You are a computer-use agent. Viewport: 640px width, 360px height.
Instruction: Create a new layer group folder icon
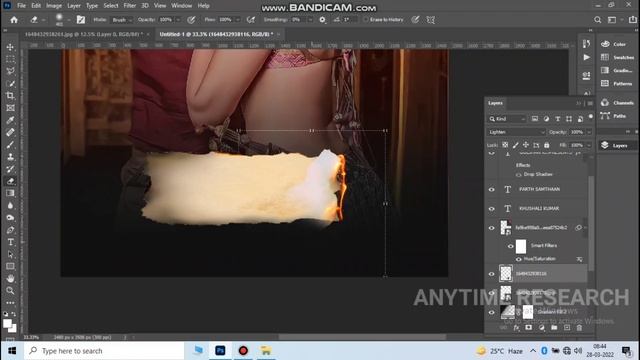pos(554,327)
